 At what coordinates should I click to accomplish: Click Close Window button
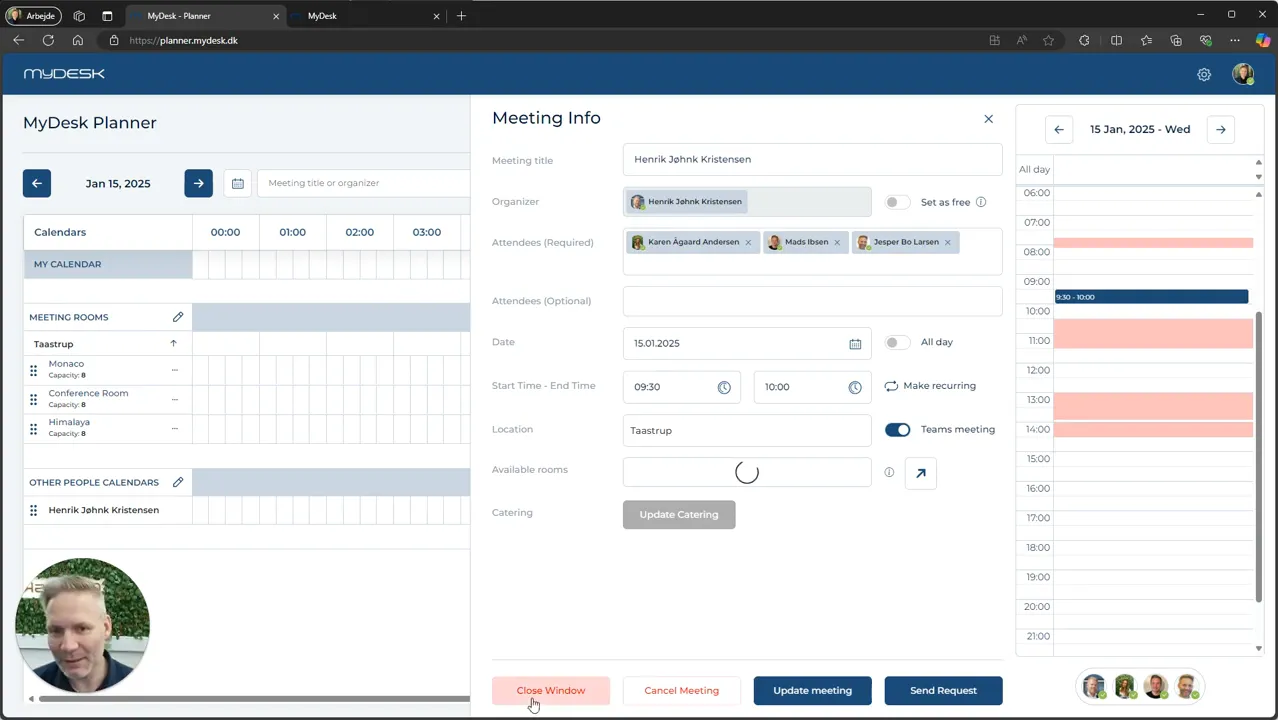(x=551, y=690)
